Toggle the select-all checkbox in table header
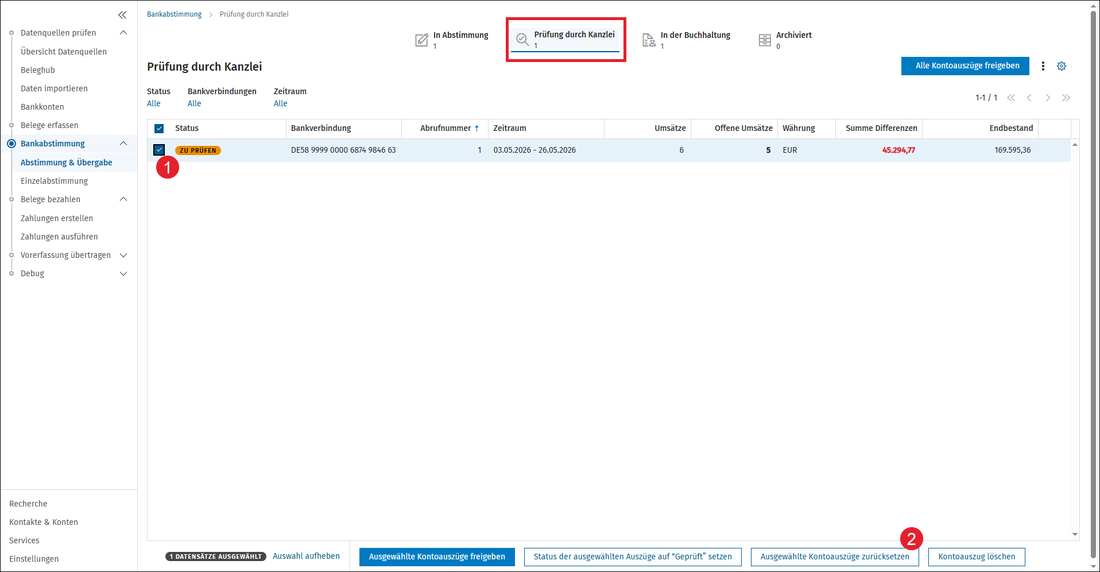 [x=159, y=128]
